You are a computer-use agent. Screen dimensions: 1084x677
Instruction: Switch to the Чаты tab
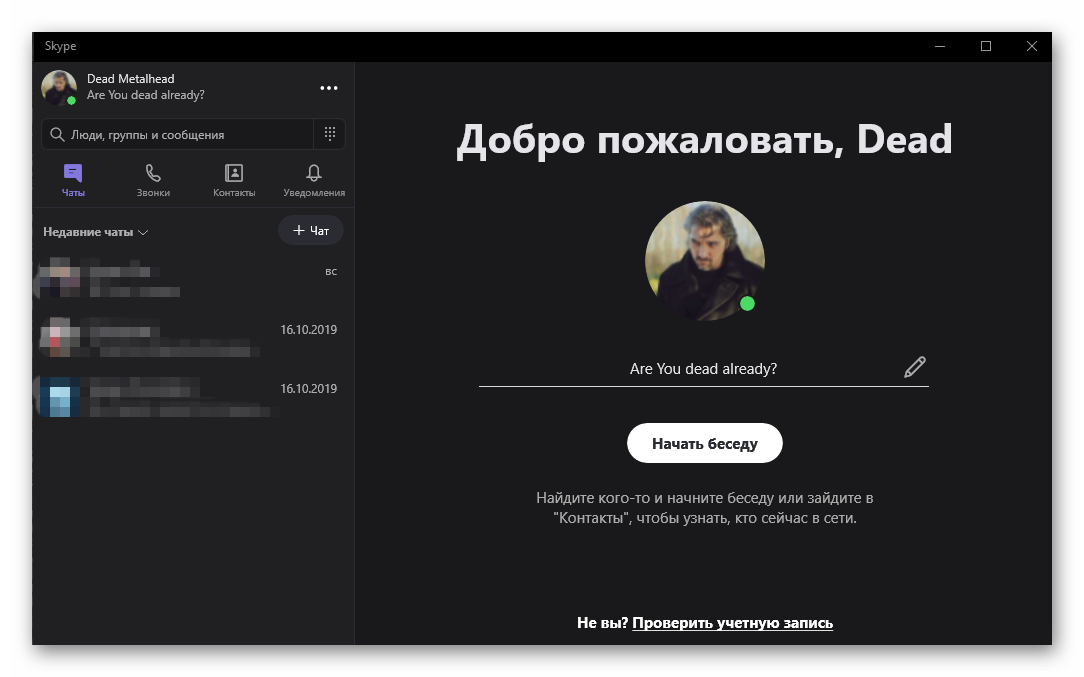click(x=73, y=180)
